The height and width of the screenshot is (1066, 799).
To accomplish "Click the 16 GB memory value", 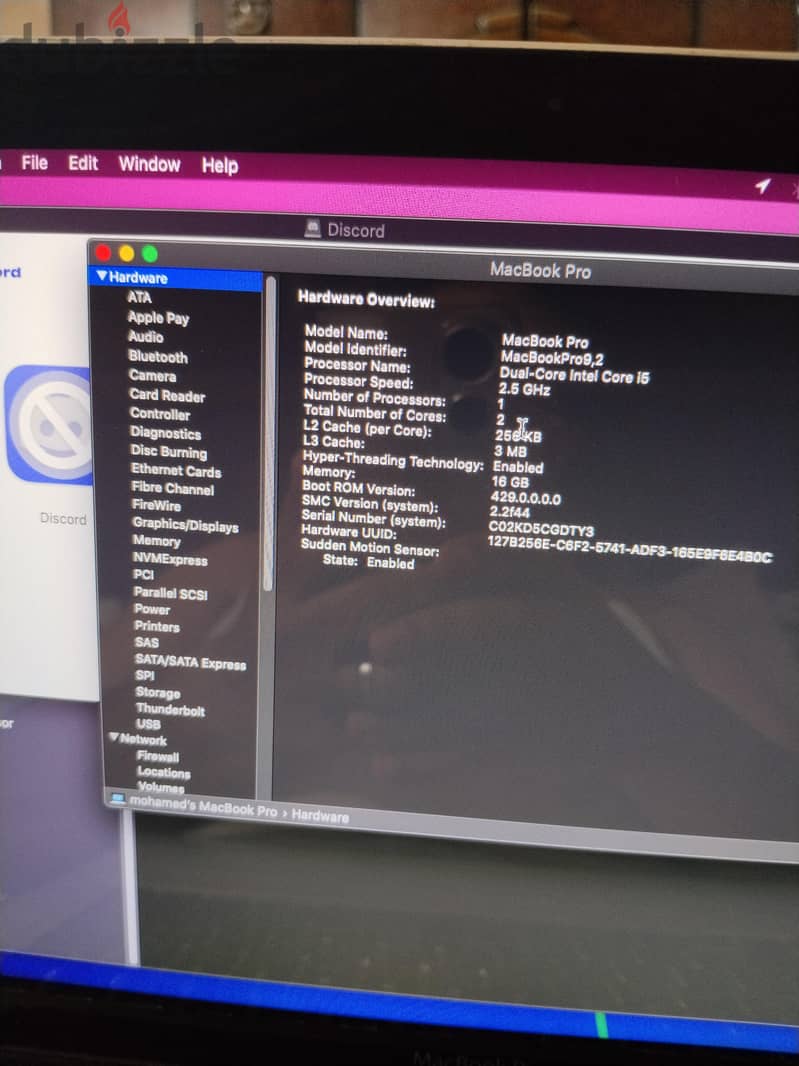I will 511,482.
